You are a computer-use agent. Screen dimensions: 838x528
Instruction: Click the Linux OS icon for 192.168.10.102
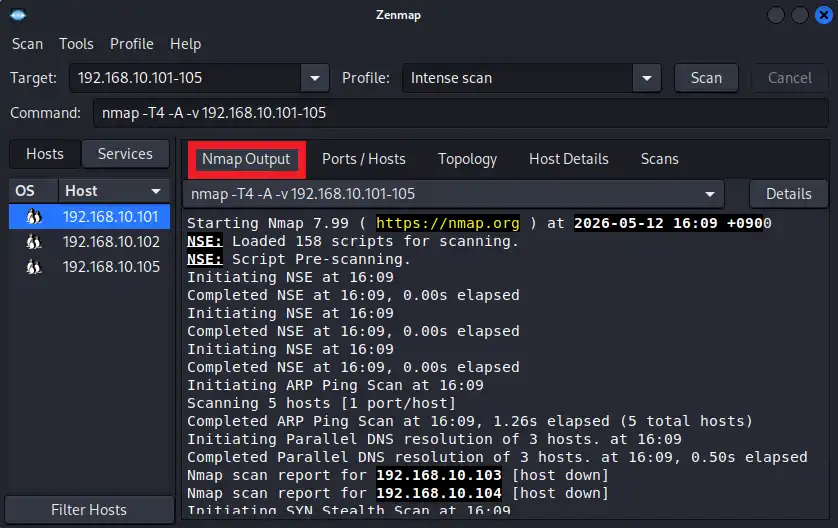[34, 242]
